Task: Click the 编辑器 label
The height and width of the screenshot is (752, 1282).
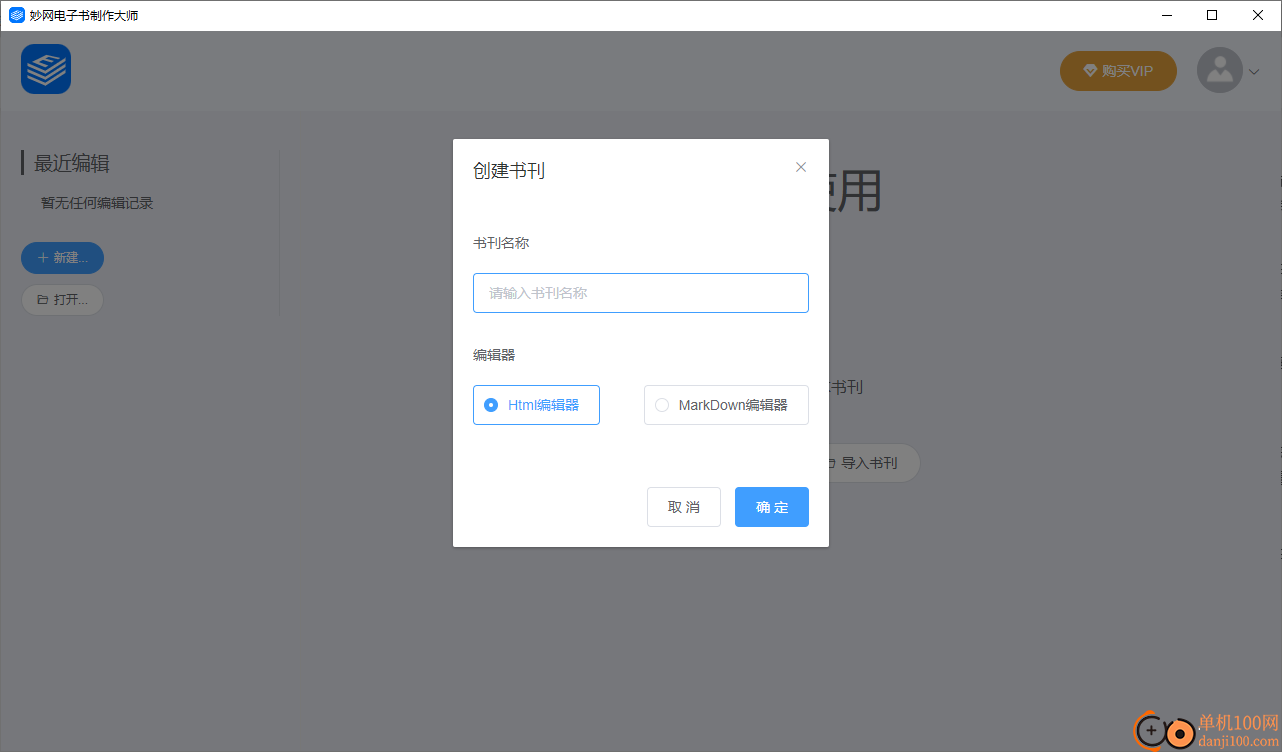Action: click(x=494, y=355)
